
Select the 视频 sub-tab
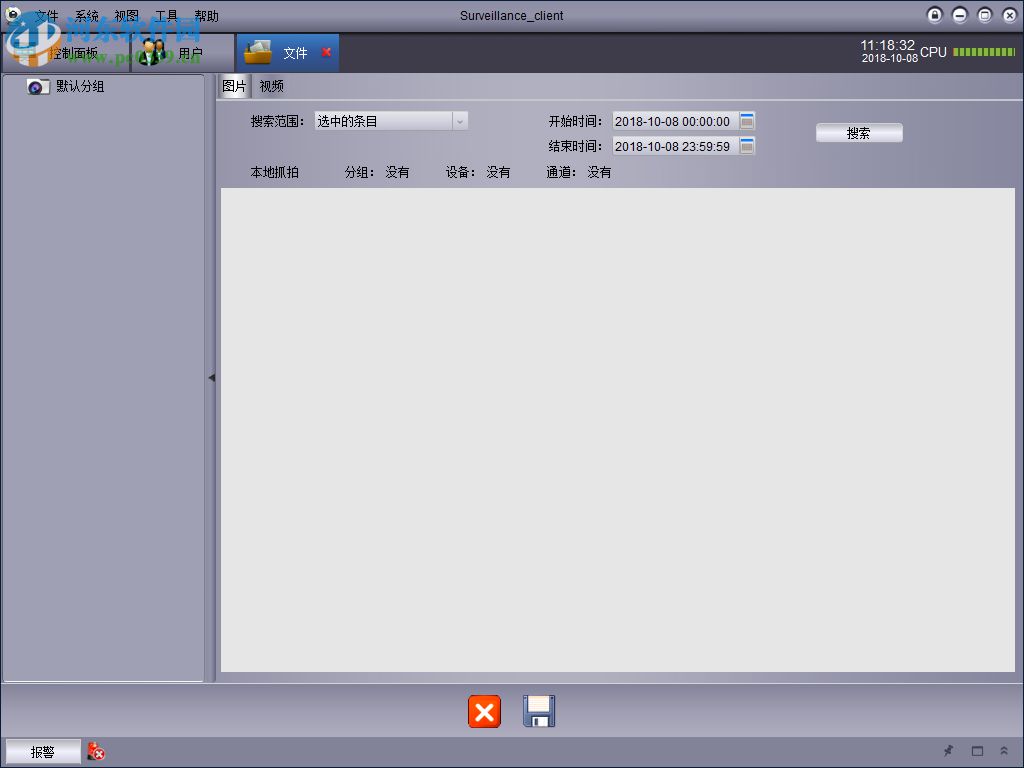(x=271, y=86)
